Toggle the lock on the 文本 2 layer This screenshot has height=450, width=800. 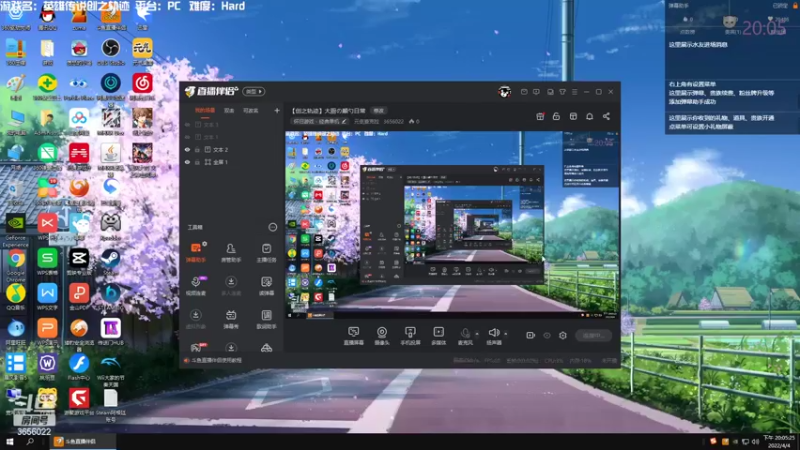tap(197, 149)
